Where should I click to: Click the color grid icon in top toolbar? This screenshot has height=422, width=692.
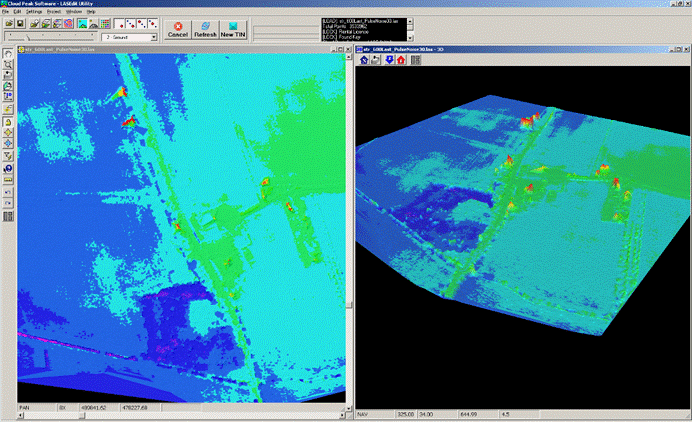pyautogui.click(x=103, y=23)
